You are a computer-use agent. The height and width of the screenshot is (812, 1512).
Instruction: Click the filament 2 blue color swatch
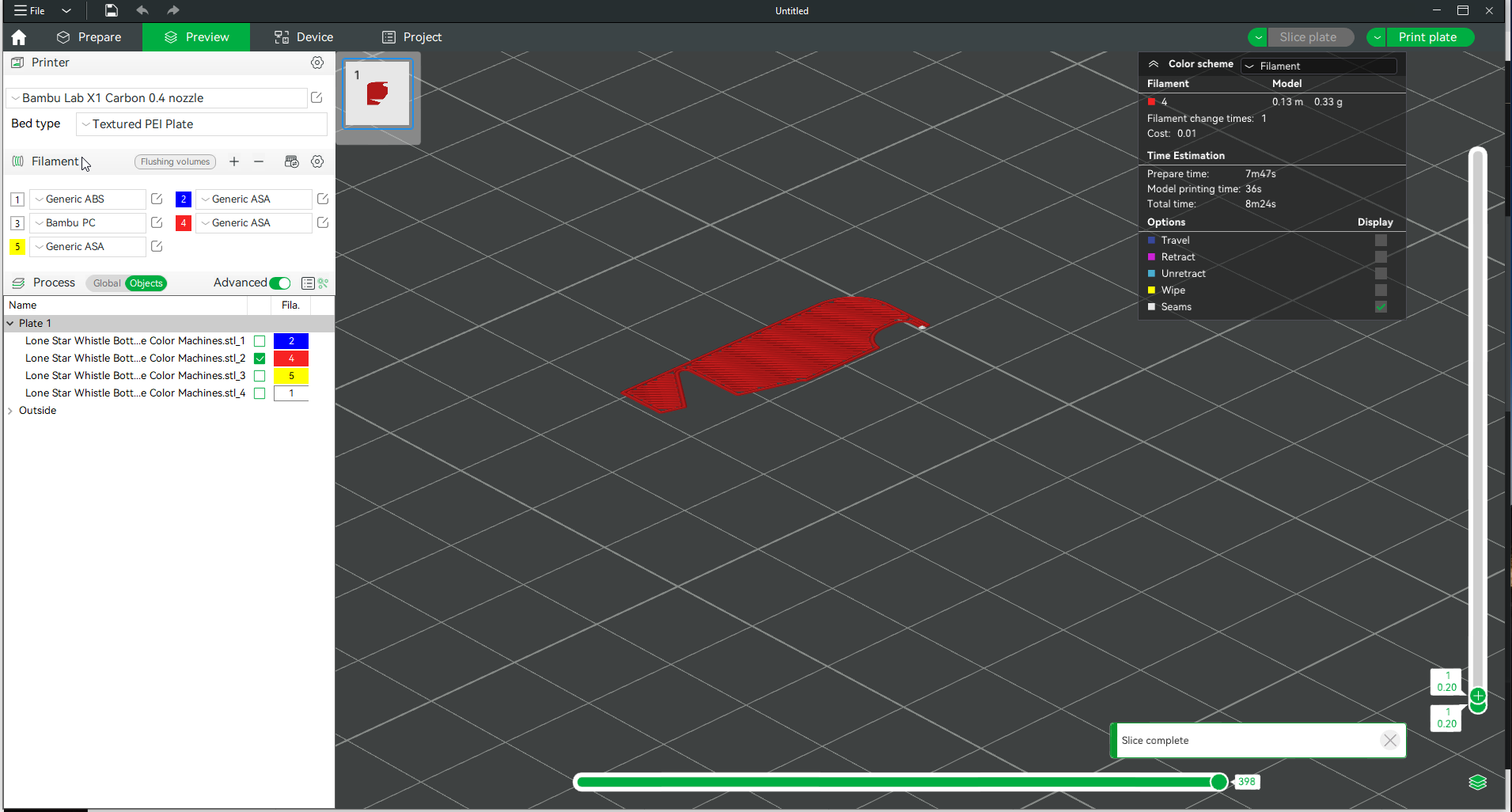point(184,199)
